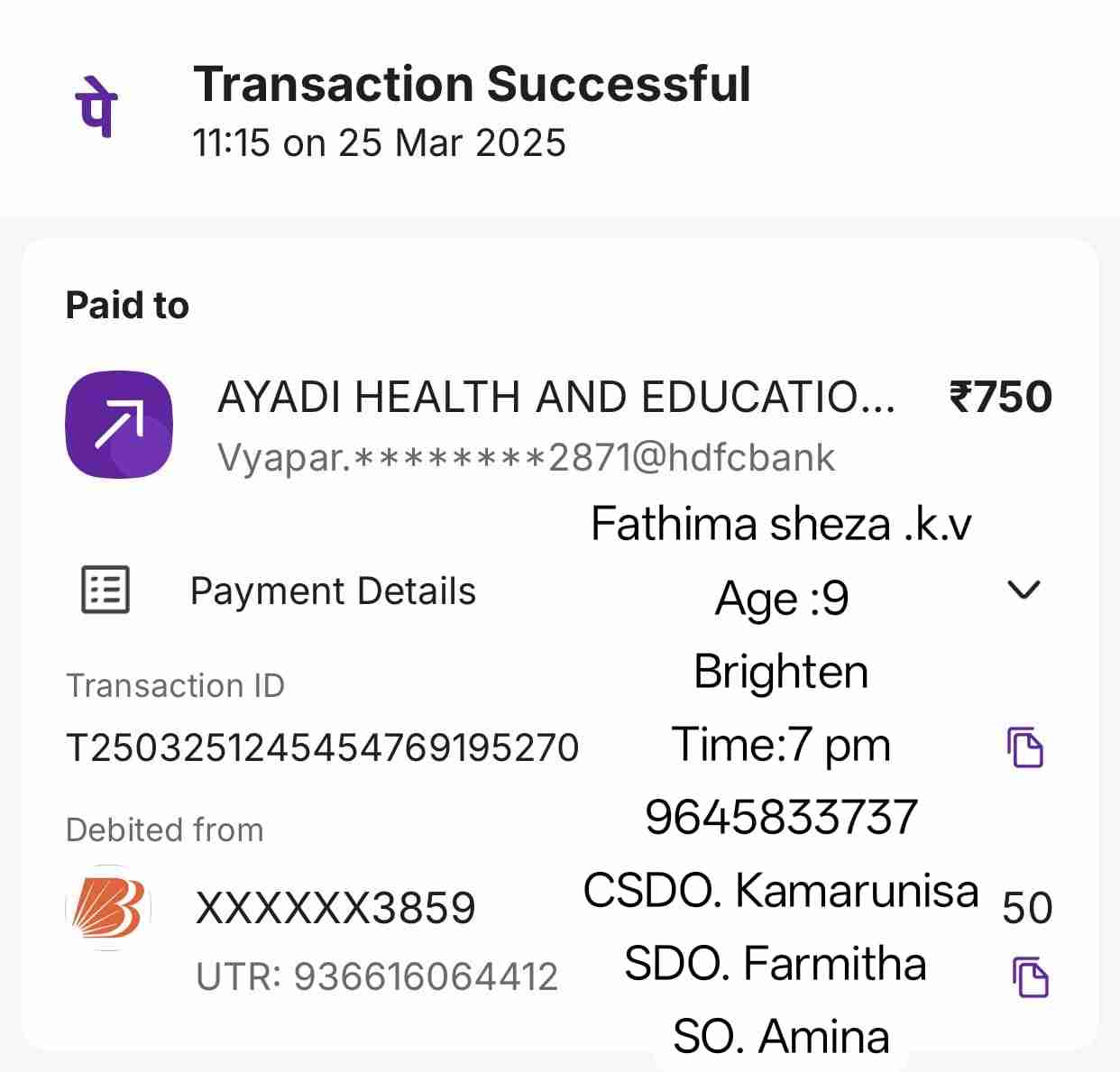Screen dimensions: 1120x1072
Task: Select the UTR: 936616064412 text
Action: [377, 976]
